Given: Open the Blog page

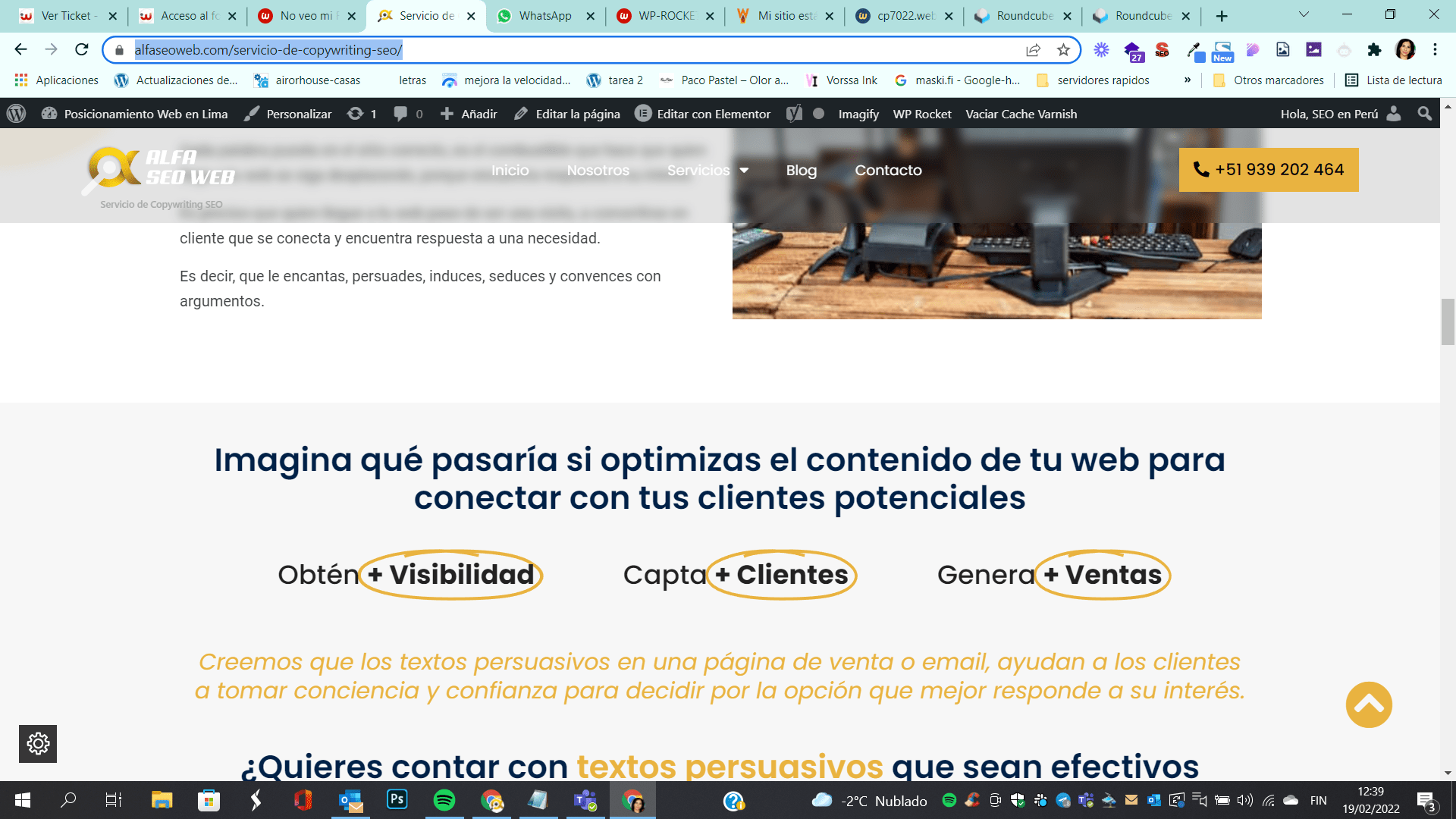Looking at the screenshot, I should (x=801, y=171).
